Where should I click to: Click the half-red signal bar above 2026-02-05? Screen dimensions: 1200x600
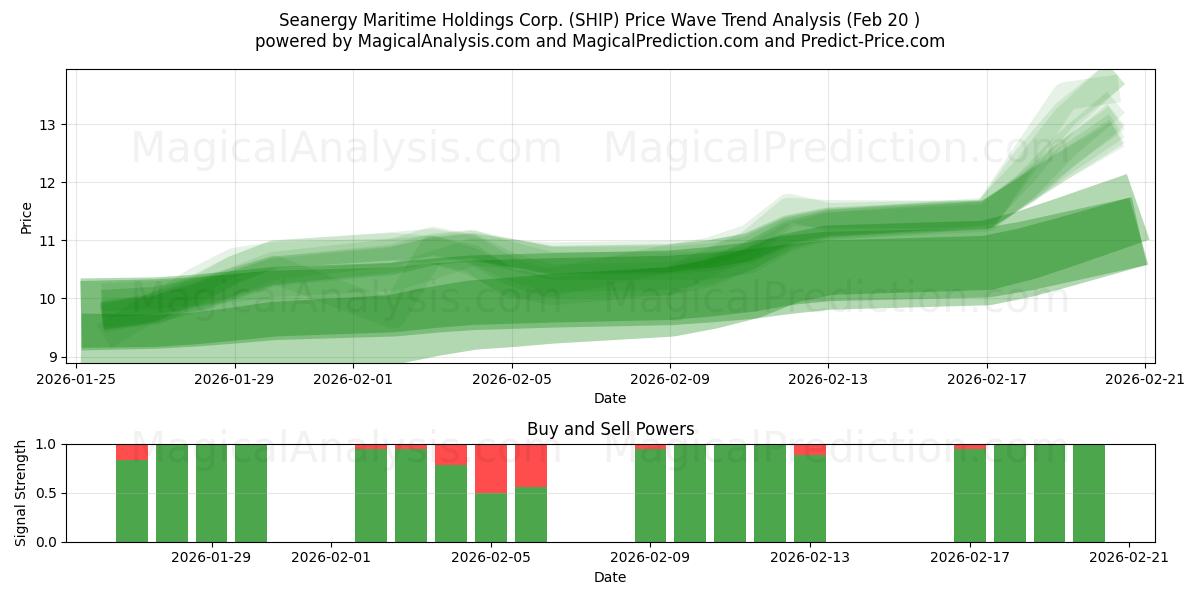point(491,493)
